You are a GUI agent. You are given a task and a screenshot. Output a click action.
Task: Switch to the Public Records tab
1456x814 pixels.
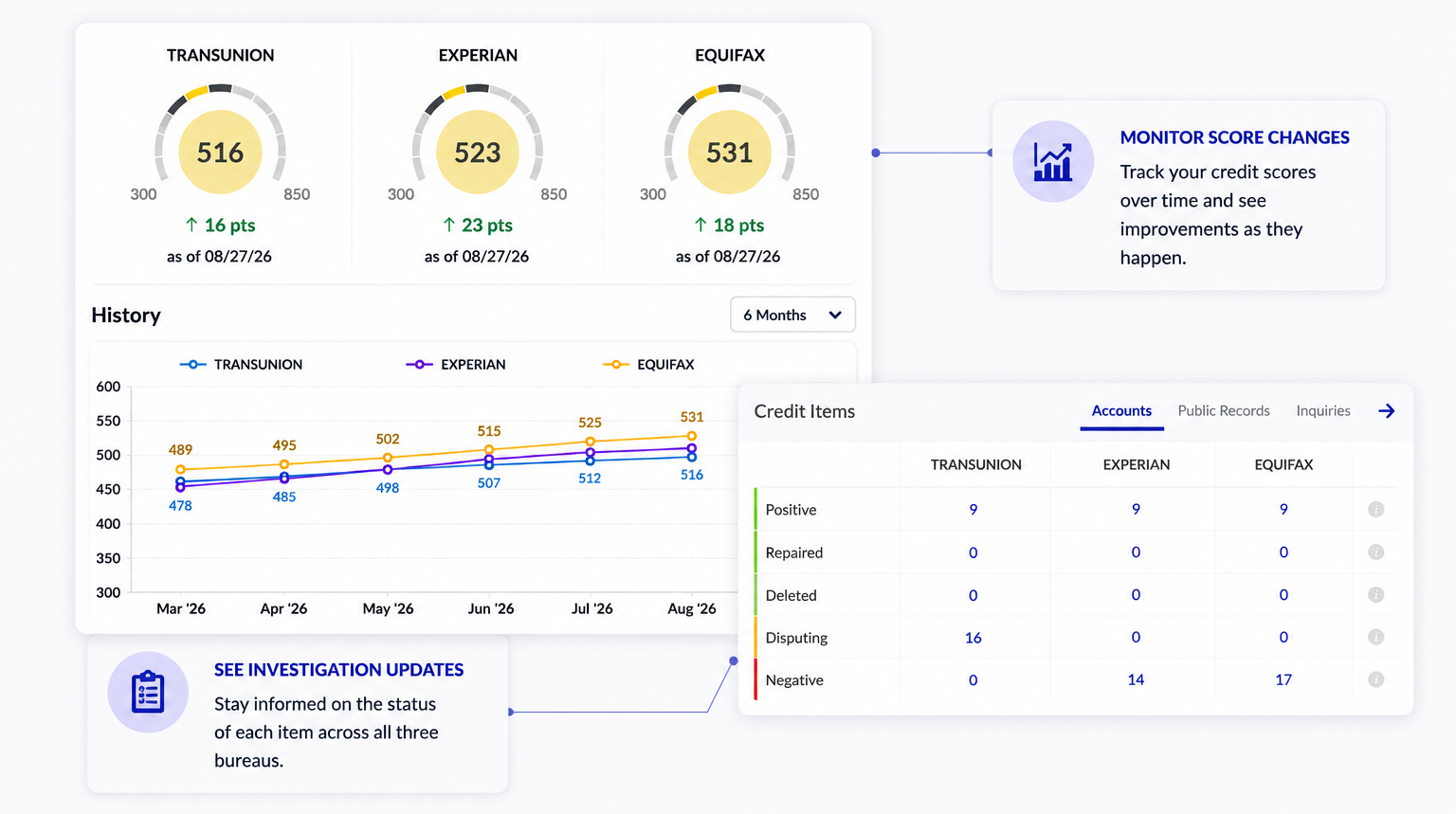1224,411
